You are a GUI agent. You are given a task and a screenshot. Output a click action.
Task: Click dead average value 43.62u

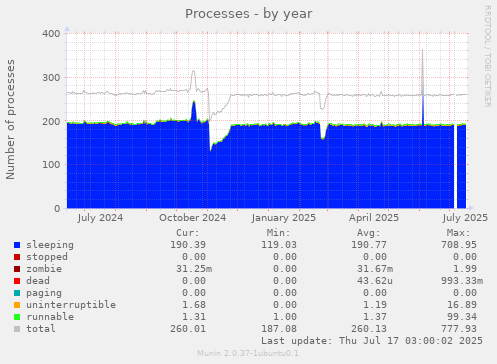click(x=375, y=281)
